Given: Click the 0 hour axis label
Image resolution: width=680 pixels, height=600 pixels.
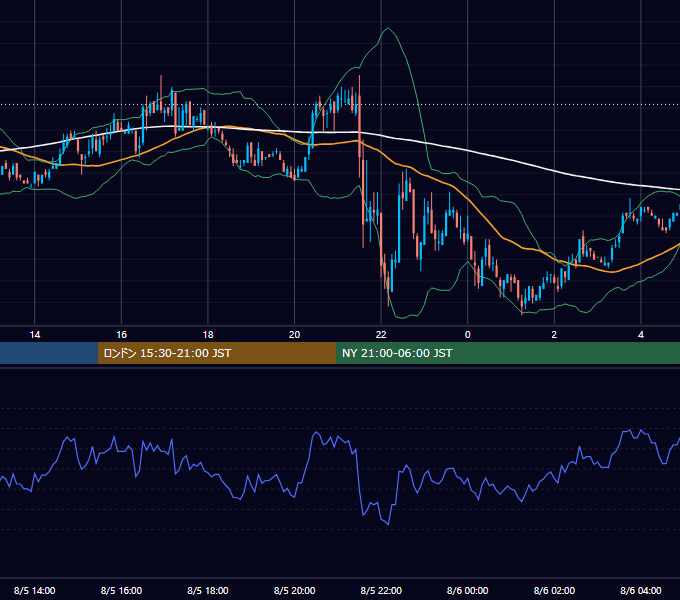Looking at the screenshot, I should (468, 335).
